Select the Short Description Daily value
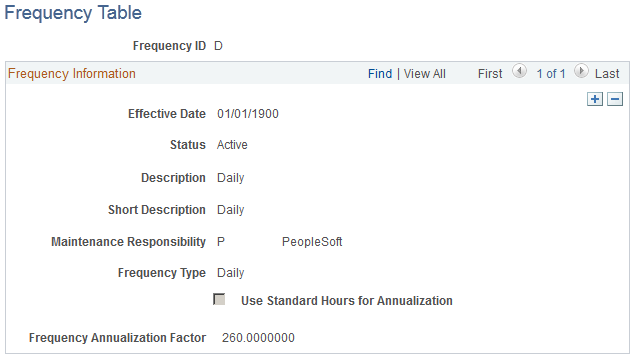This screenshot has width=636, height=362. tap(230, 210)
